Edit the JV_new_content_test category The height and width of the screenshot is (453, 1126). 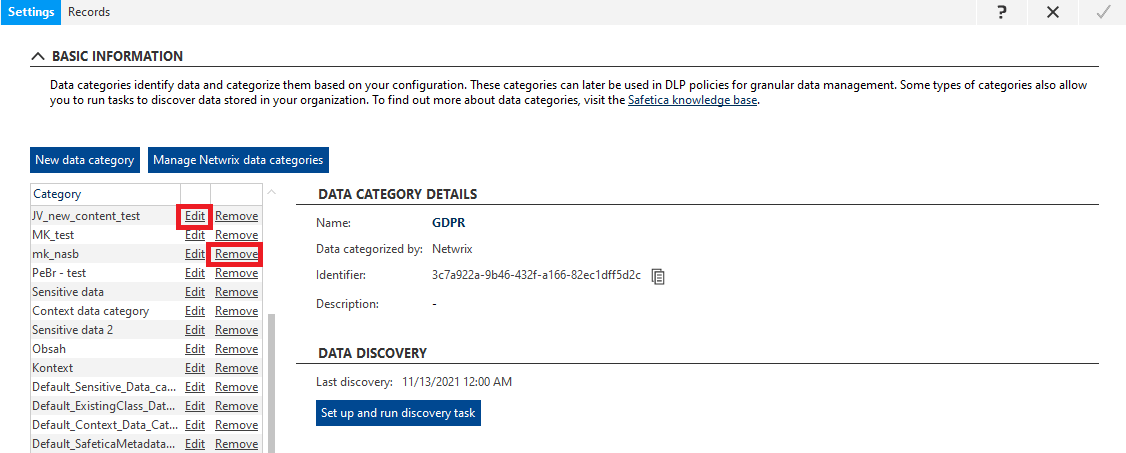(195, 216)
